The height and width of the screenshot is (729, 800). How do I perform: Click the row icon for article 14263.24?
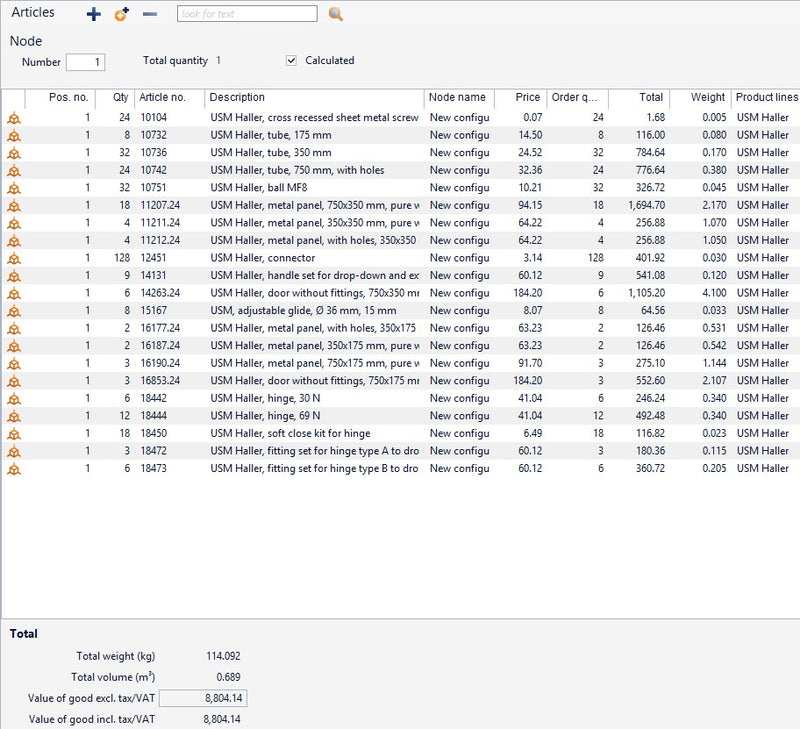coord(14,294)
